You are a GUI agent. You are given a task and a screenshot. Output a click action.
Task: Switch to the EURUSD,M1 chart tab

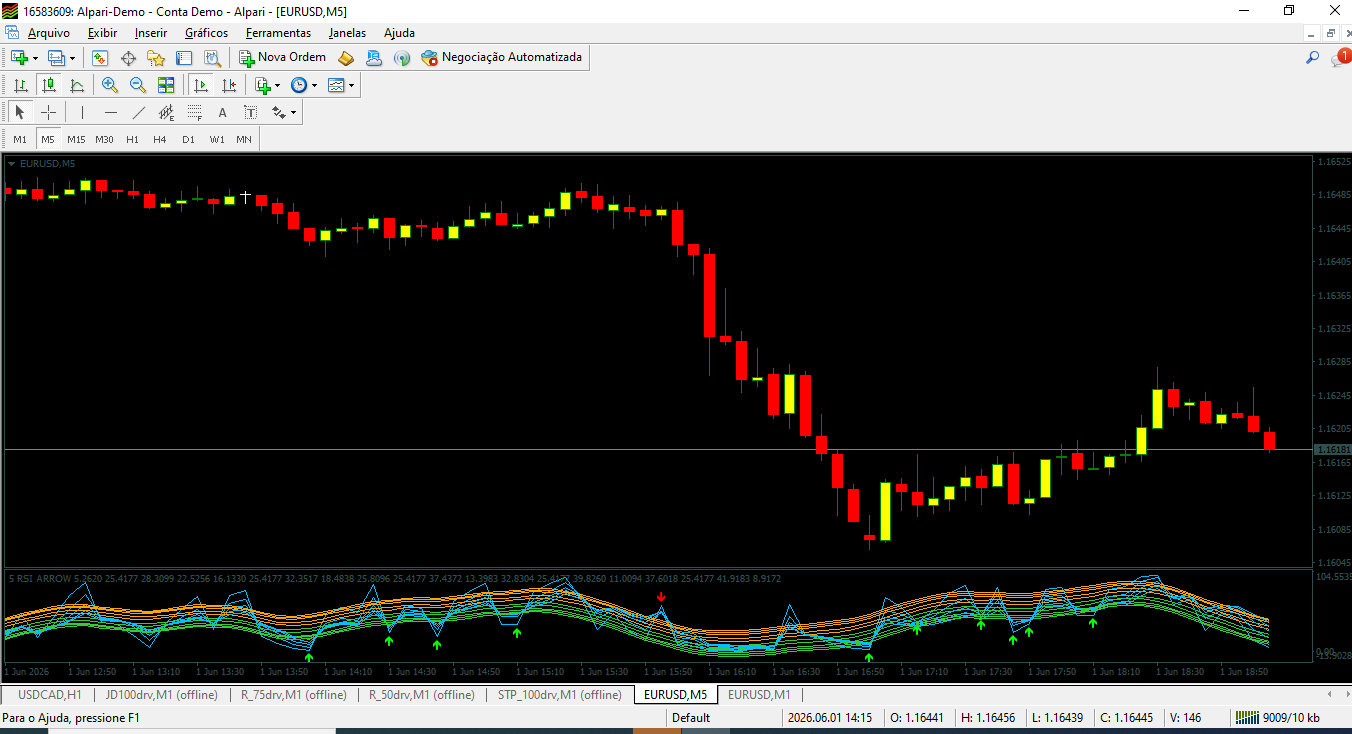click(x=759, y=694)
